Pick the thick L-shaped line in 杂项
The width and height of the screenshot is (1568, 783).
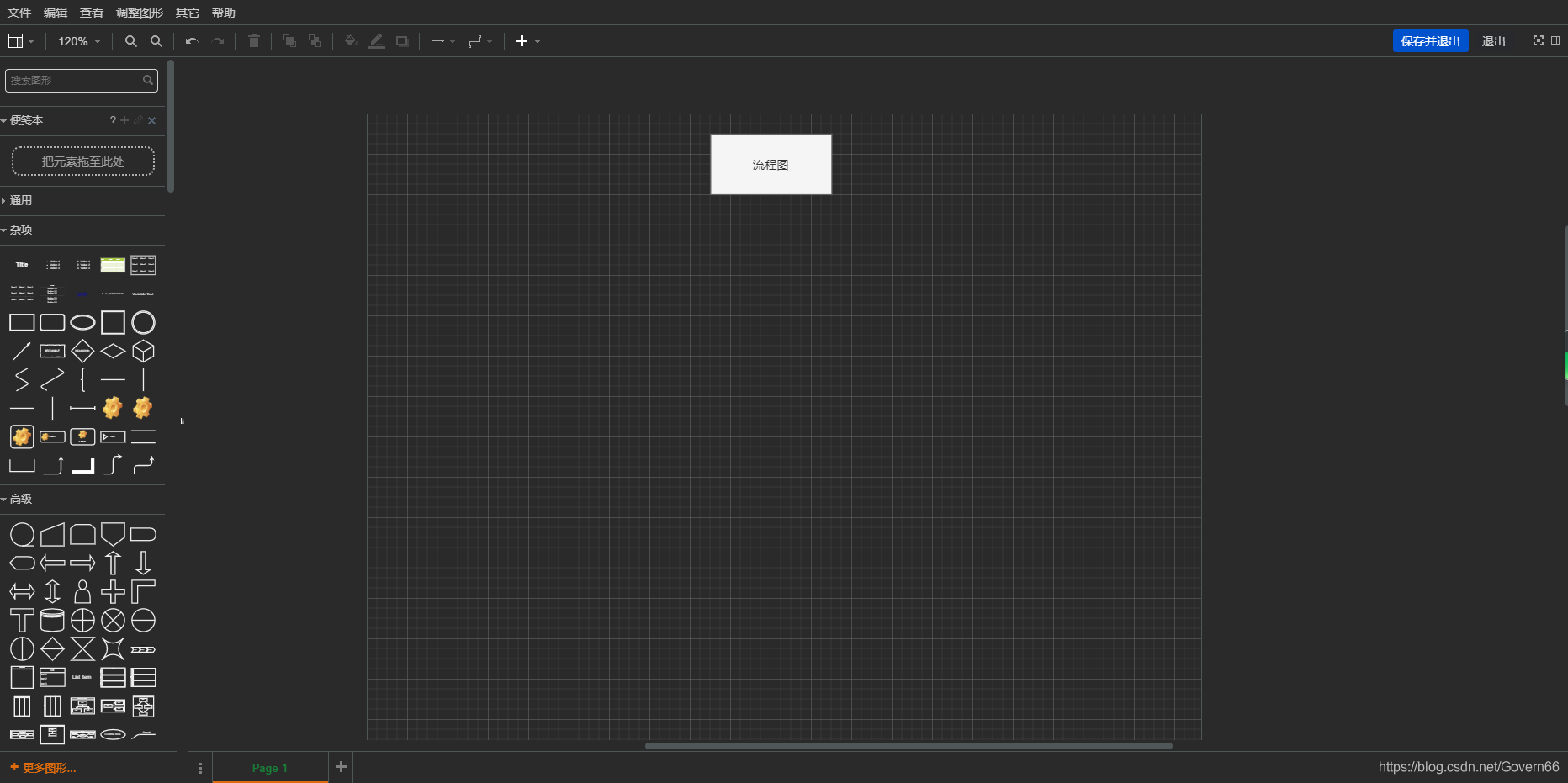[82, 465]
